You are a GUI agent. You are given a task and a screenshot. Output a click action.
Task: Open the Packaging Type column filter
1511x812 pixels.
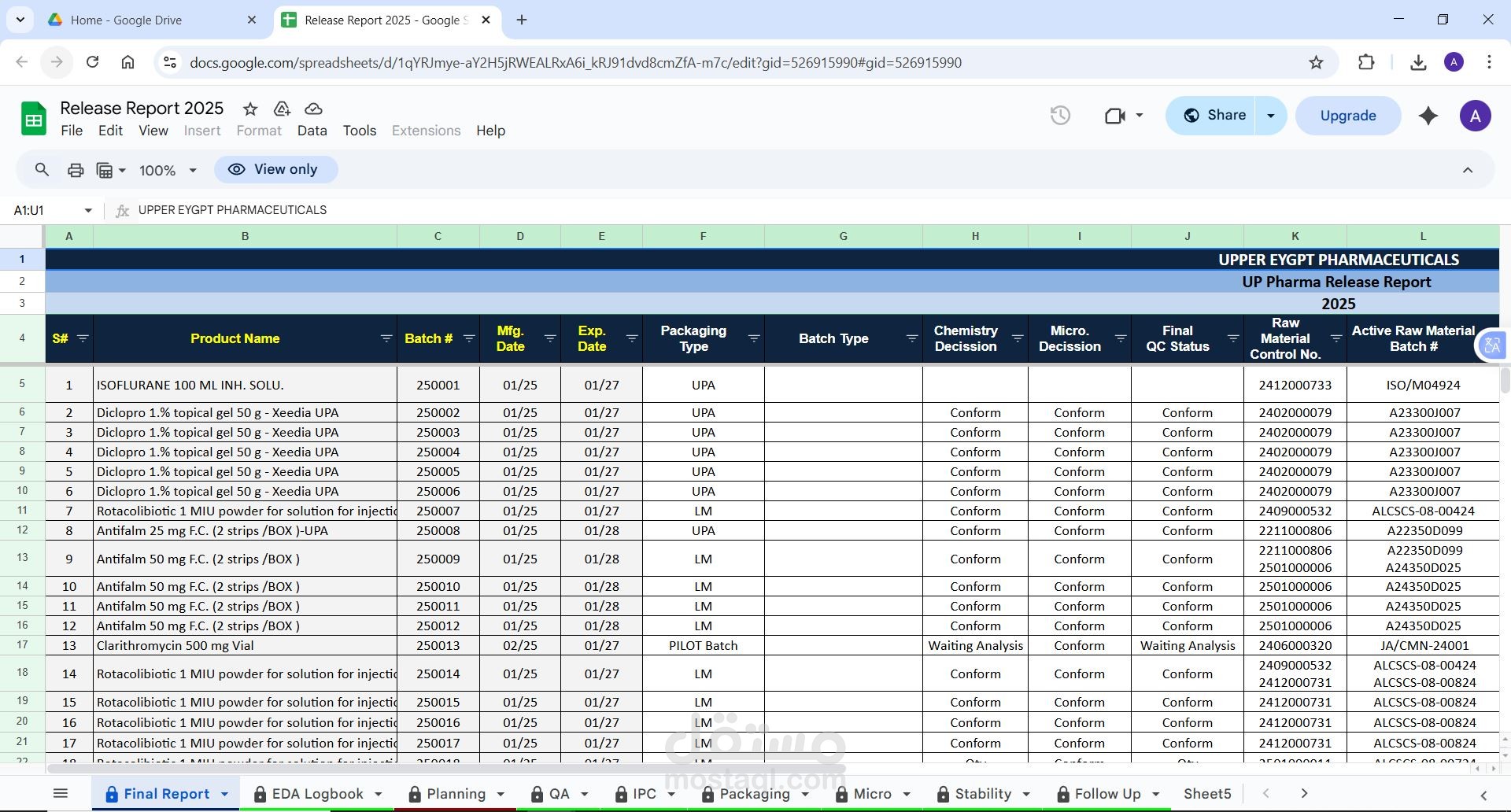tap(753, 338)
